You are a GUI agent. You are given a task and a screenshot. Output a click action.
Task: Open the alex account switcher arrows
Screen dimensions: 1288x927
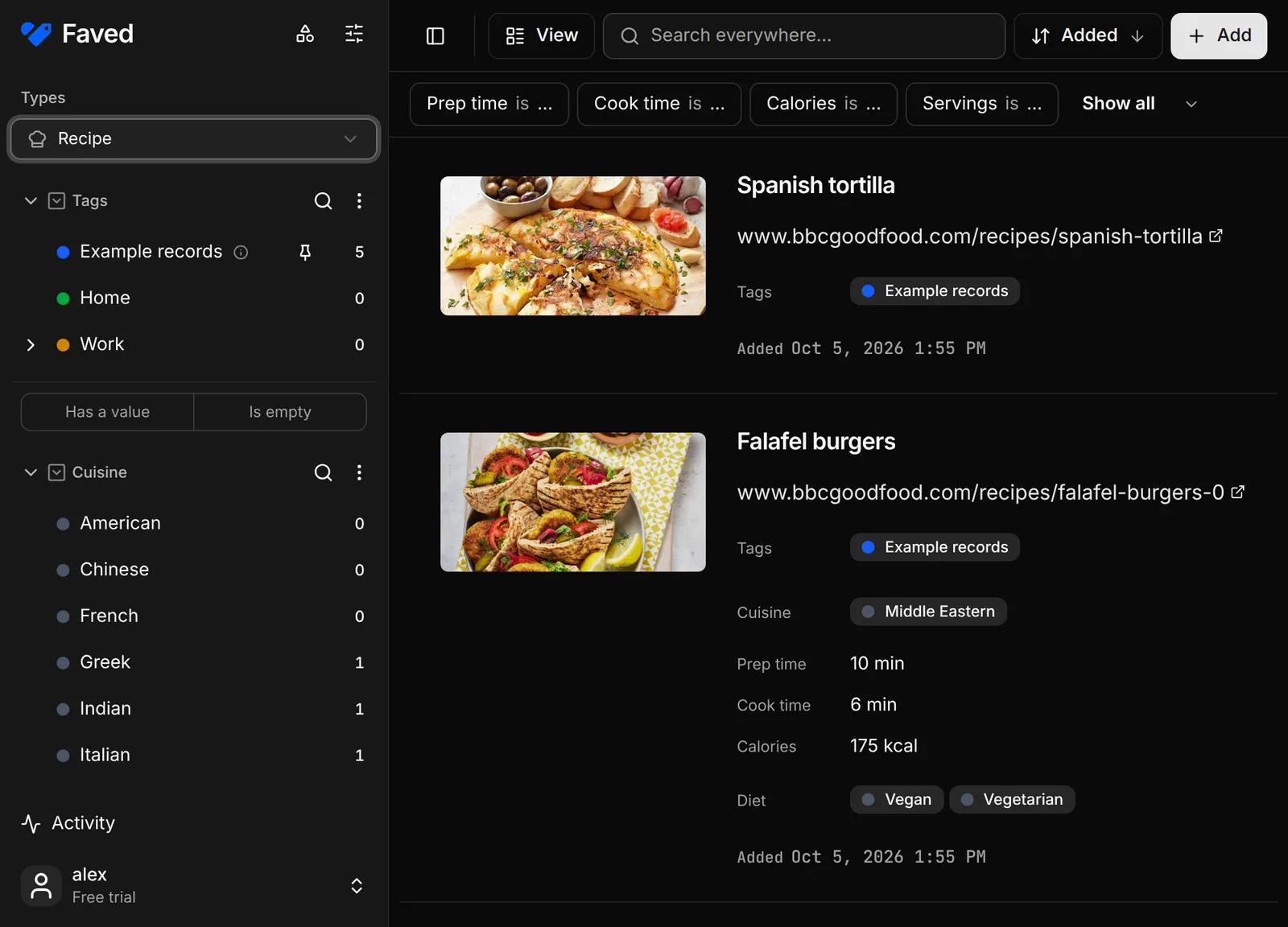click(357, 886)
